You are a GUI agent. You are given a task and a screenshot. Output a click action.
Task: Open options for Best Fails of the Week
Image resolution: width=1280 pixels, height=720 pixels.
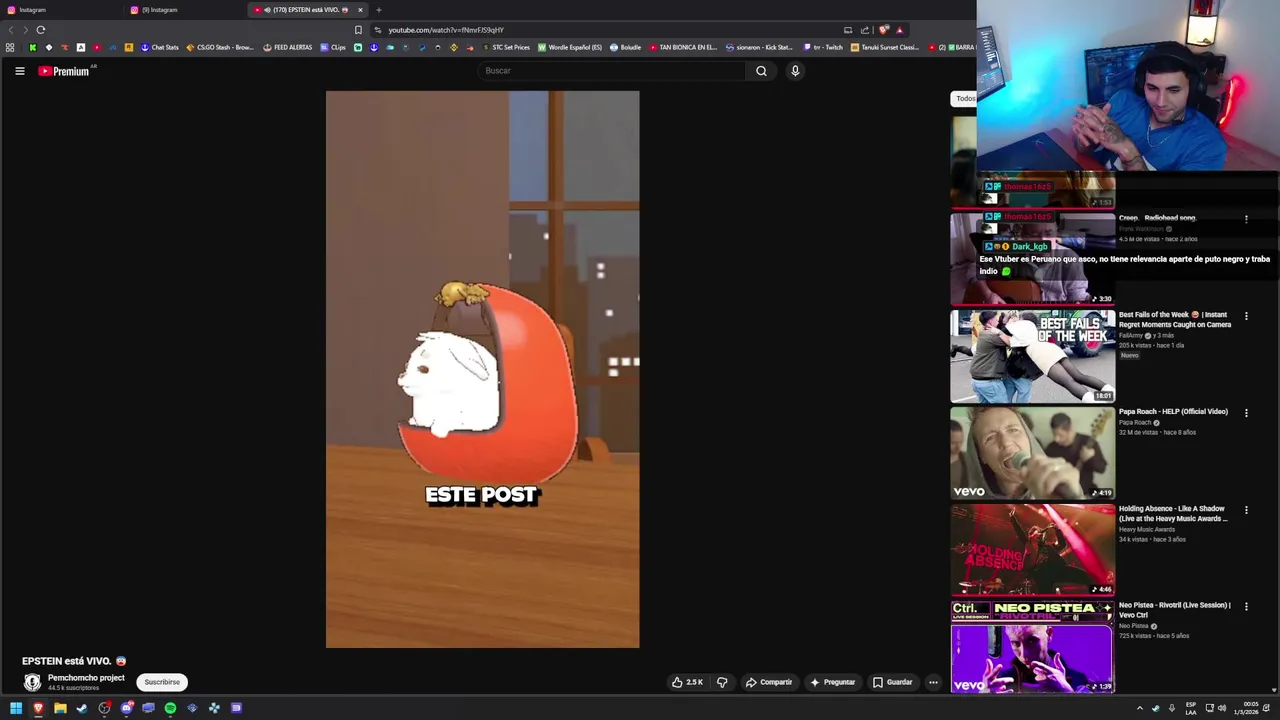pos(1246,316)
